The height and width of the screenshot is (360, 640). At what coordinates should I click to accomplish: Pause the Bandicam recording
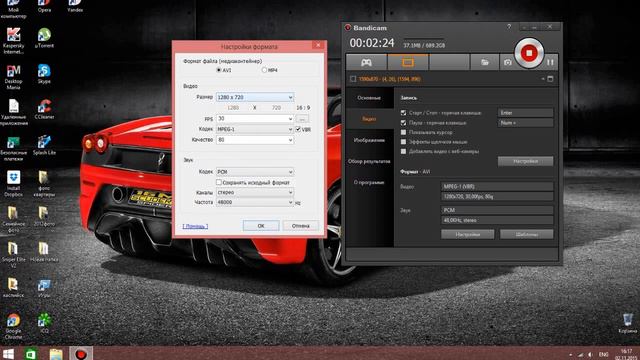pos(550,62)
